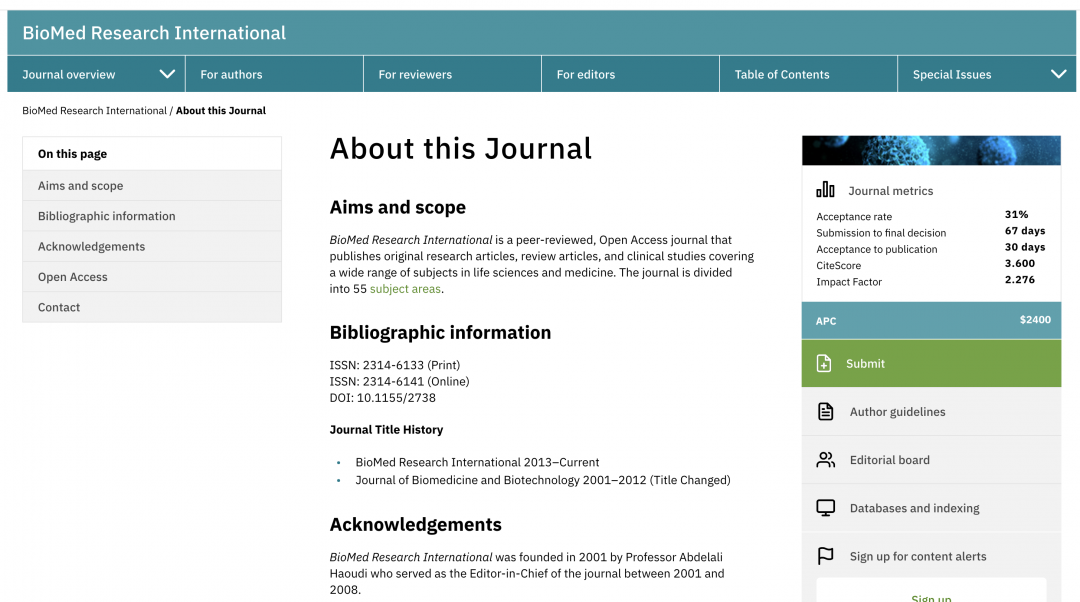Image resolution: width=1080 pixels, height=602 pixels.
Task: Expand the Journal overview dropdown chevron
Action: point(167,74)
